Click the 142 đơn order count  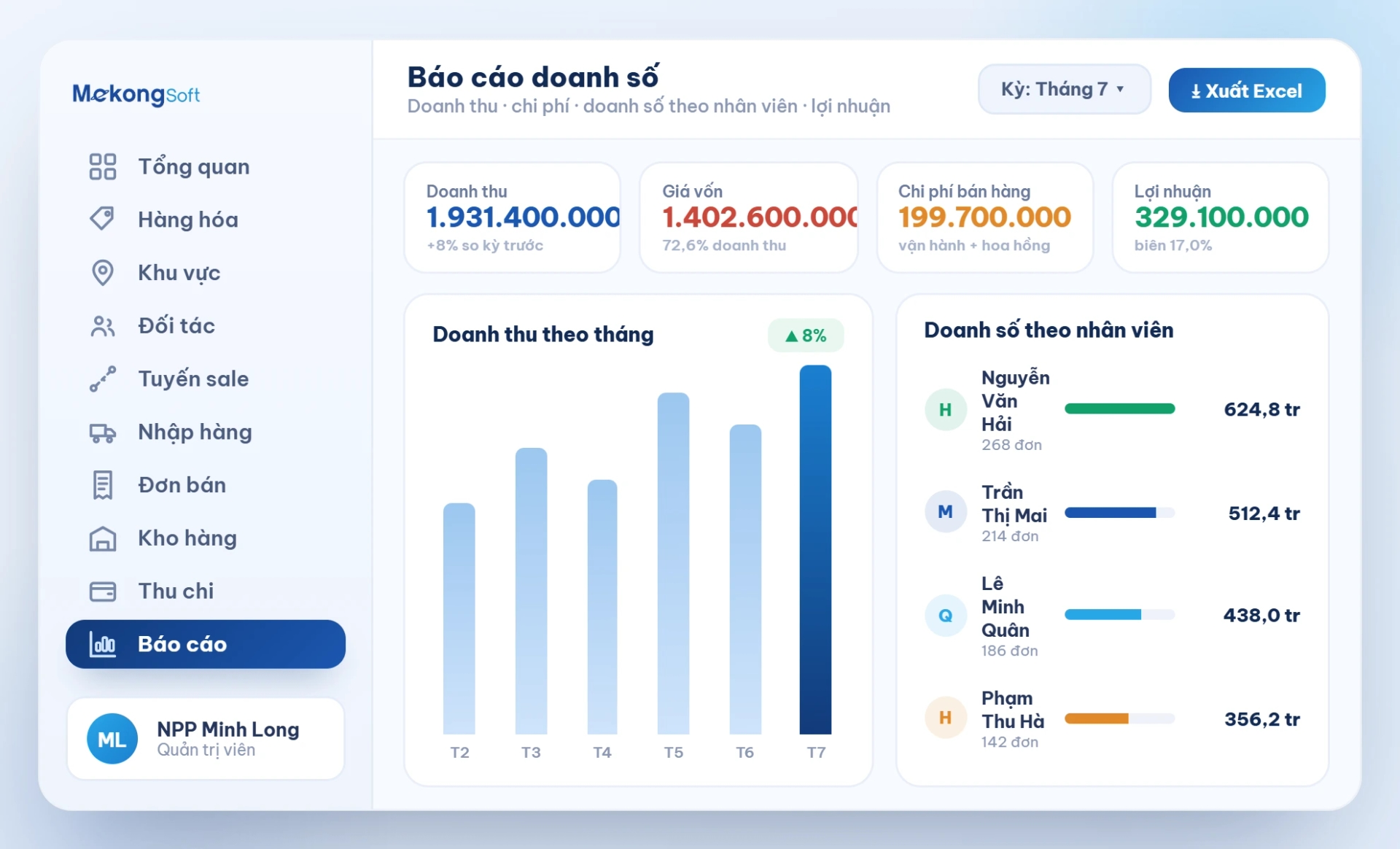tap(1009, 743)
